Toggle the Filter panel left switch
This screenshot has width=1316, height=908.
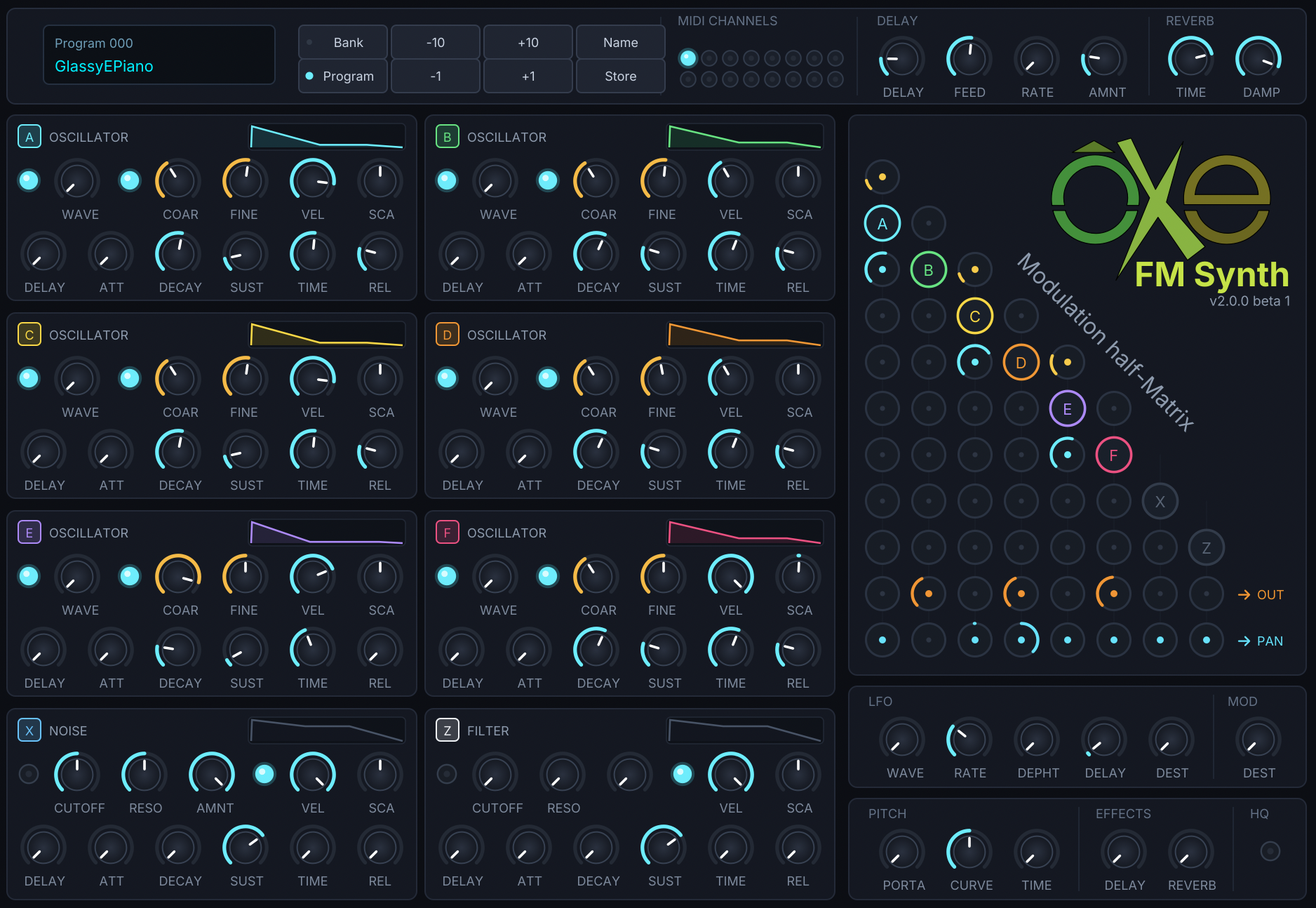coord(447,774)
